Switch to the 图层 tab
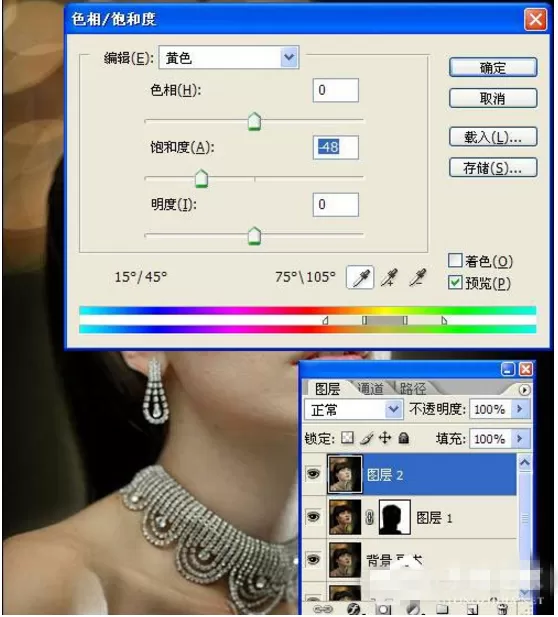The image size is (558, 617). (327, 389)
